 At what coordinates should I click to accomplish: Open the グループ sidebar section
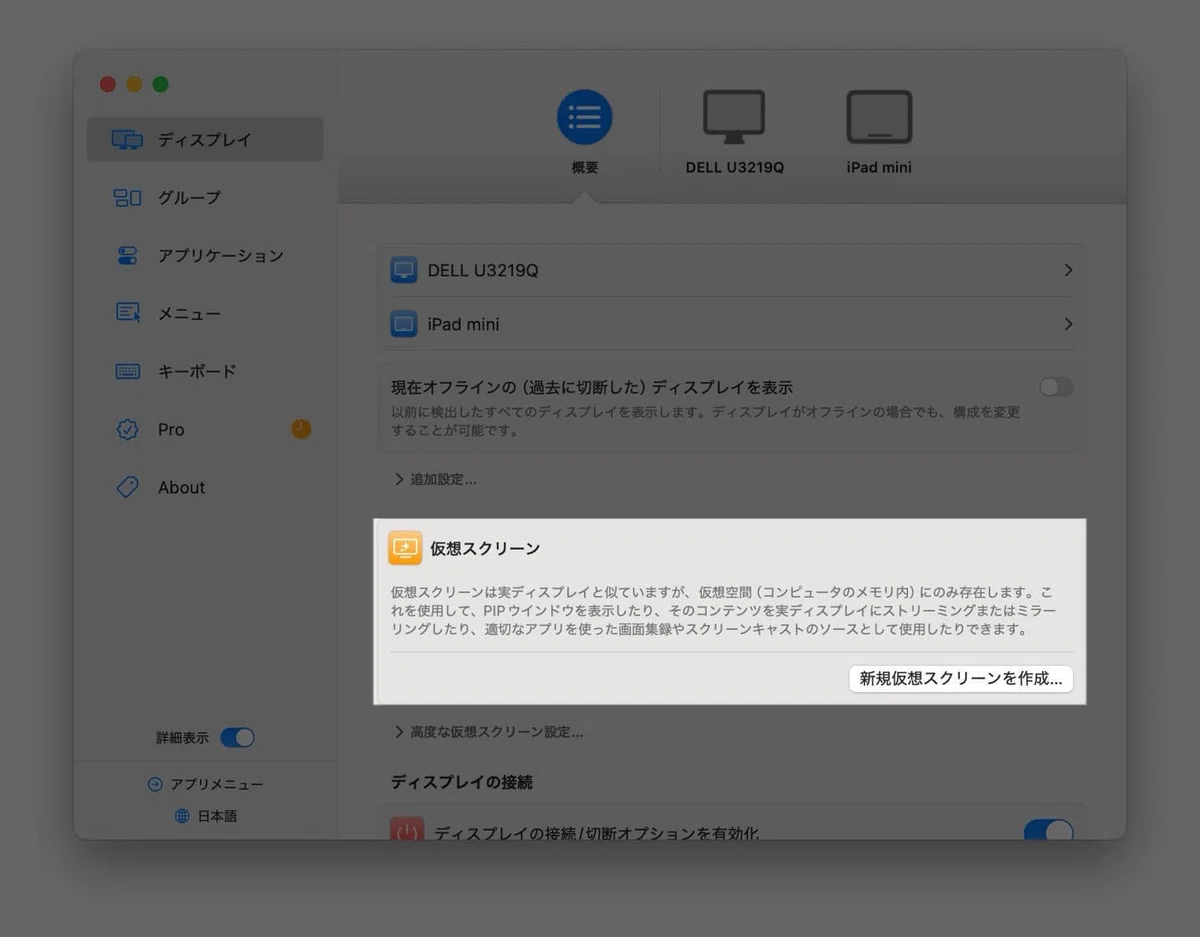click(x=205, y=198)
